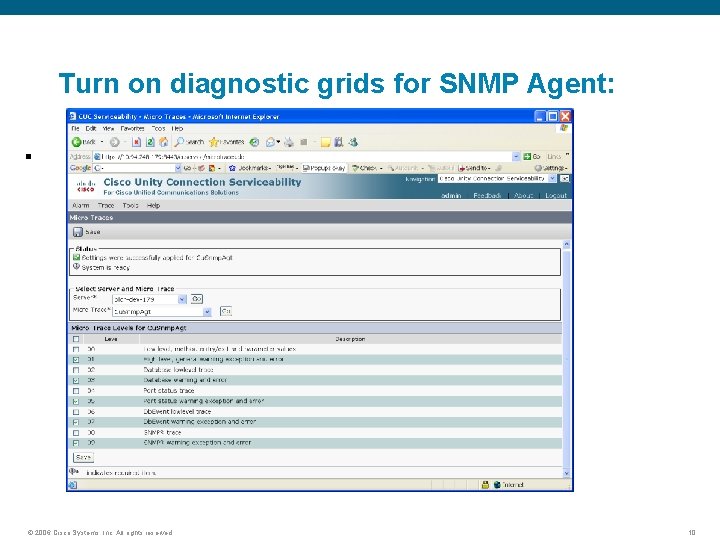
Task: Click the Google toolbar Check button
Action: click(367, 168)
